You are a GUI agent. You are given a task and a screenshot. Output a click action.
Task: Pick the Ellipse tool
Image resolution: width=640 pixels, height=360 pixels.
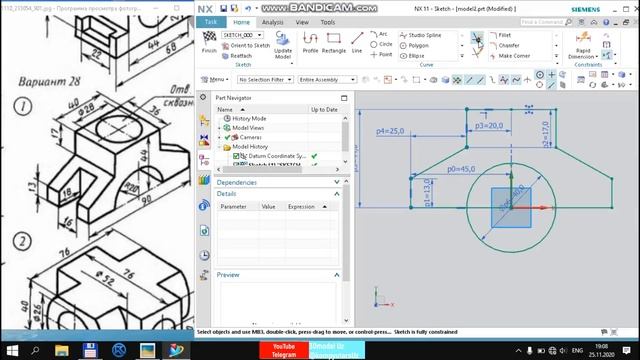pyautogui.click(x=412, y=56)
